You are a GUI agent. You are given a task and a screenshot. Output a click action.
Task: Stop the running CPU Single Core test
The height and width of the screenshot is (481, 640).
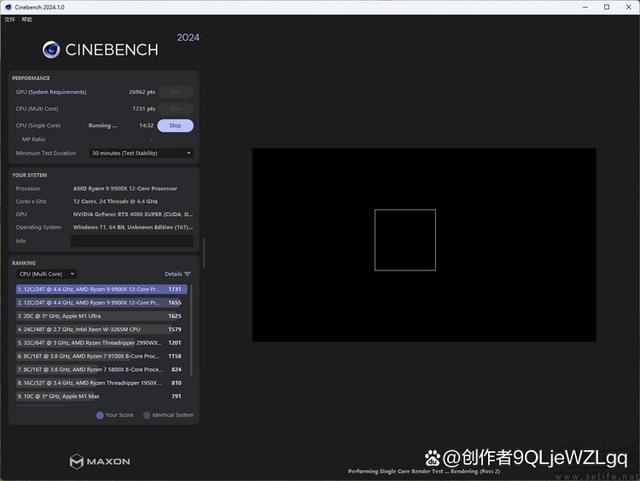175,125
